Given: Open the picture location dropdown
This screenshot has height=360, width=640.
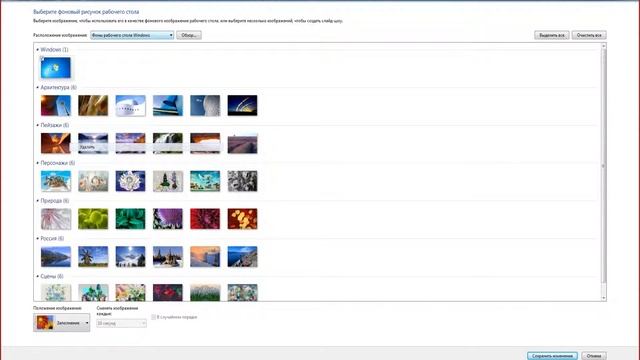Looking at the screenshot, I should coord(132,36).
